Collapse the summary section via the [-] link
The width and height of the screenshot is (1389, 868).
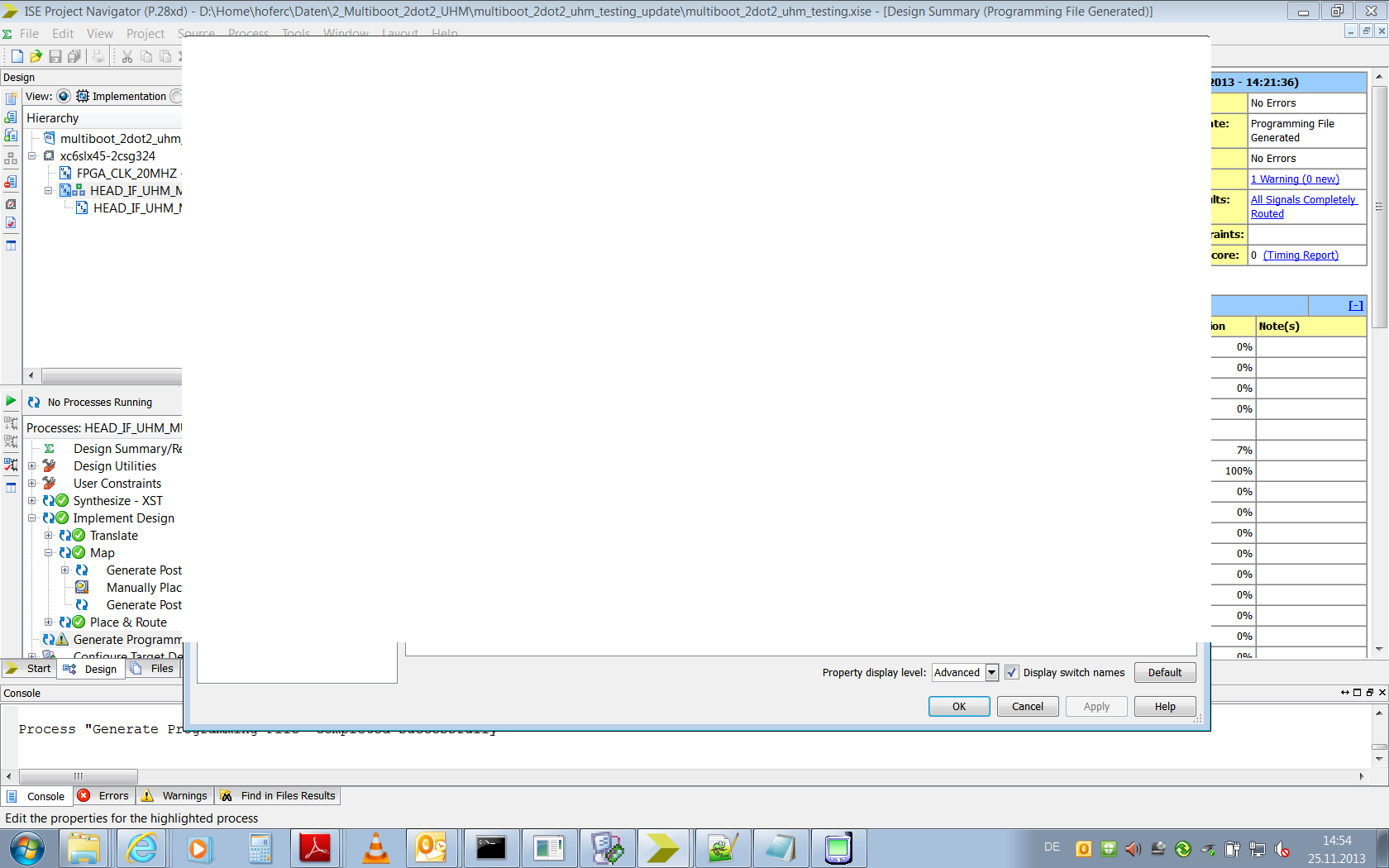tap(1356, 305)
